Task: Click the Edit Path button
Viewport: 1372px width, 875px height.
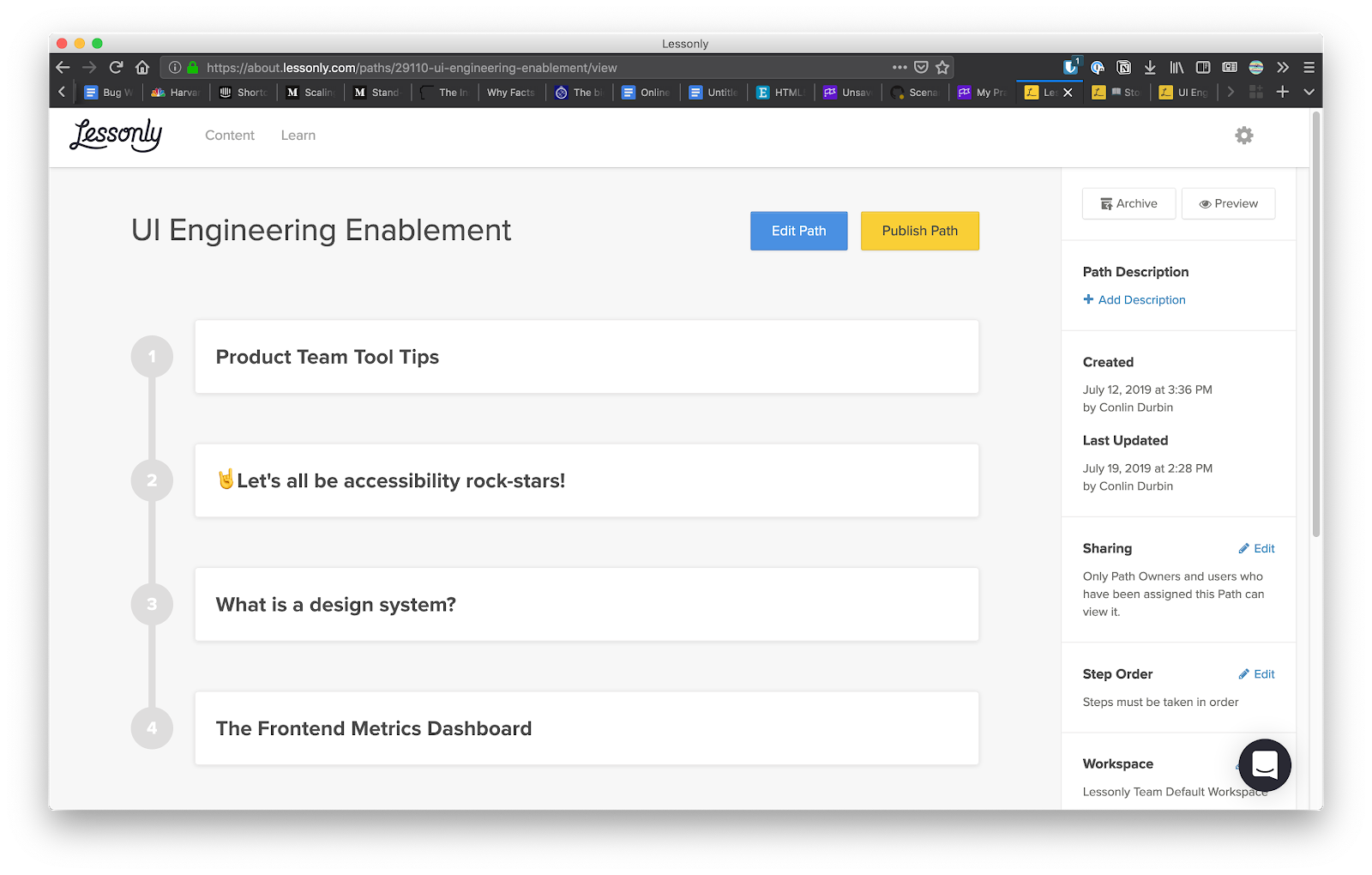Action: 798,231
